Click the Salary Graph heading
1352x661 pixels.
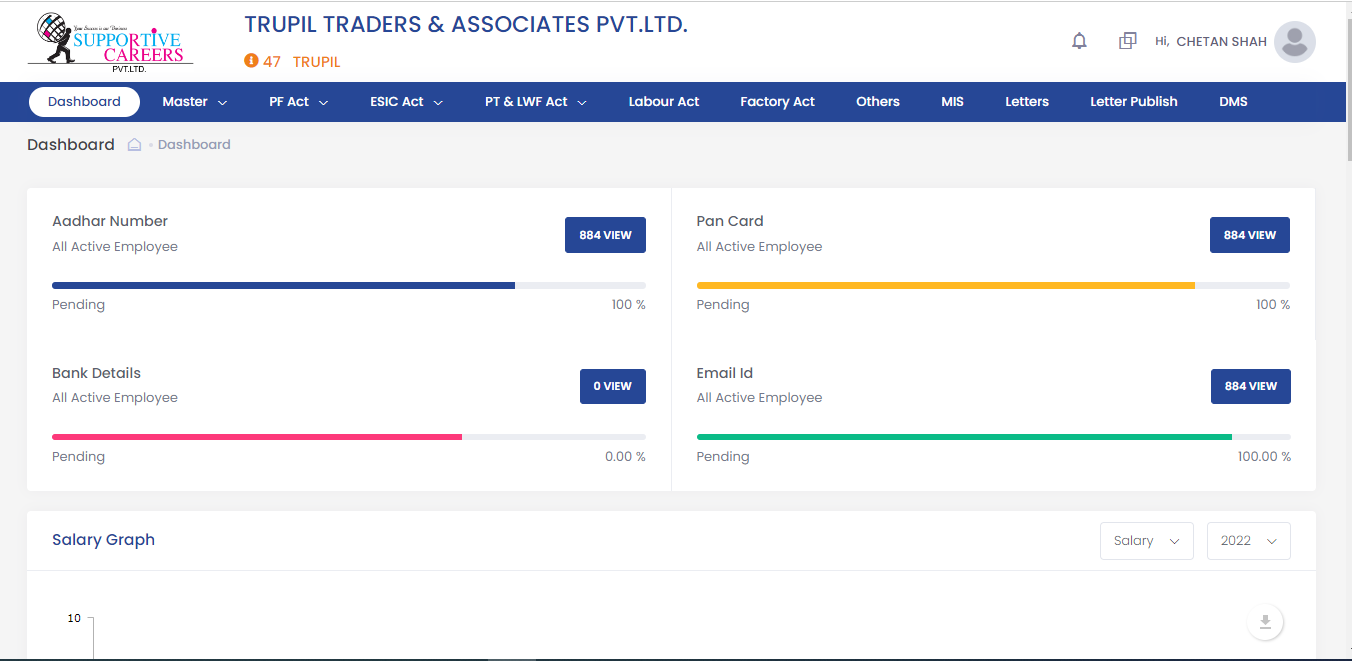[103, 540]
